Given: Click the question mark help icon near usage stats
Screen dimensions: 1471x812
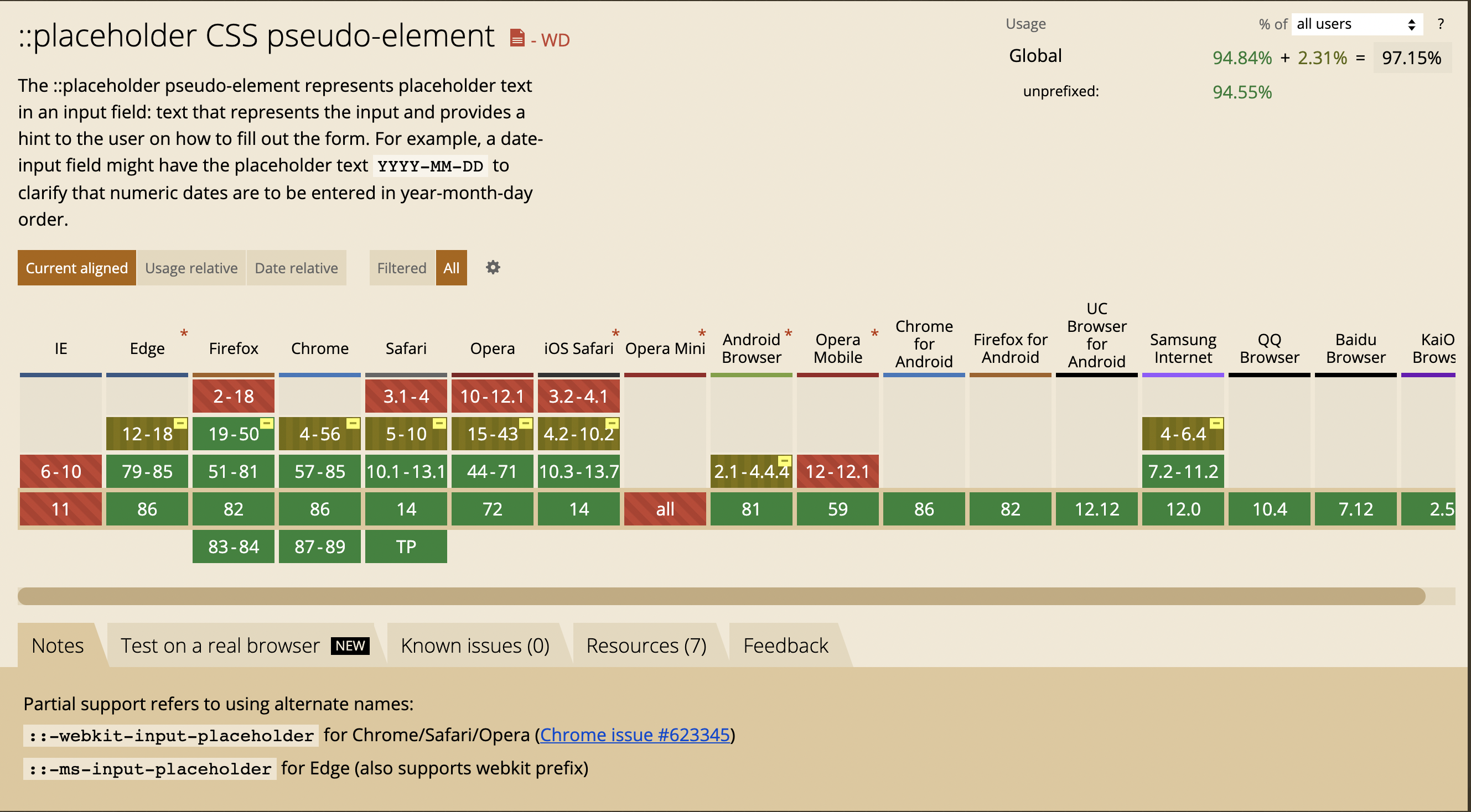Looking at the screenshot, I should click(x=1441, y=23).
